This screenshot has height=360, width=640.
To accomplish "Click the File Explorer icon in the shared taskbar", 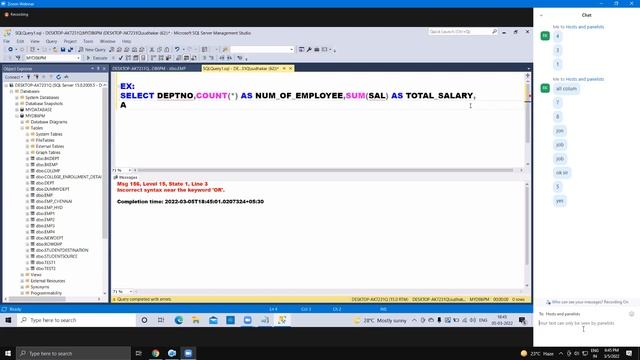I will point(196,320).
